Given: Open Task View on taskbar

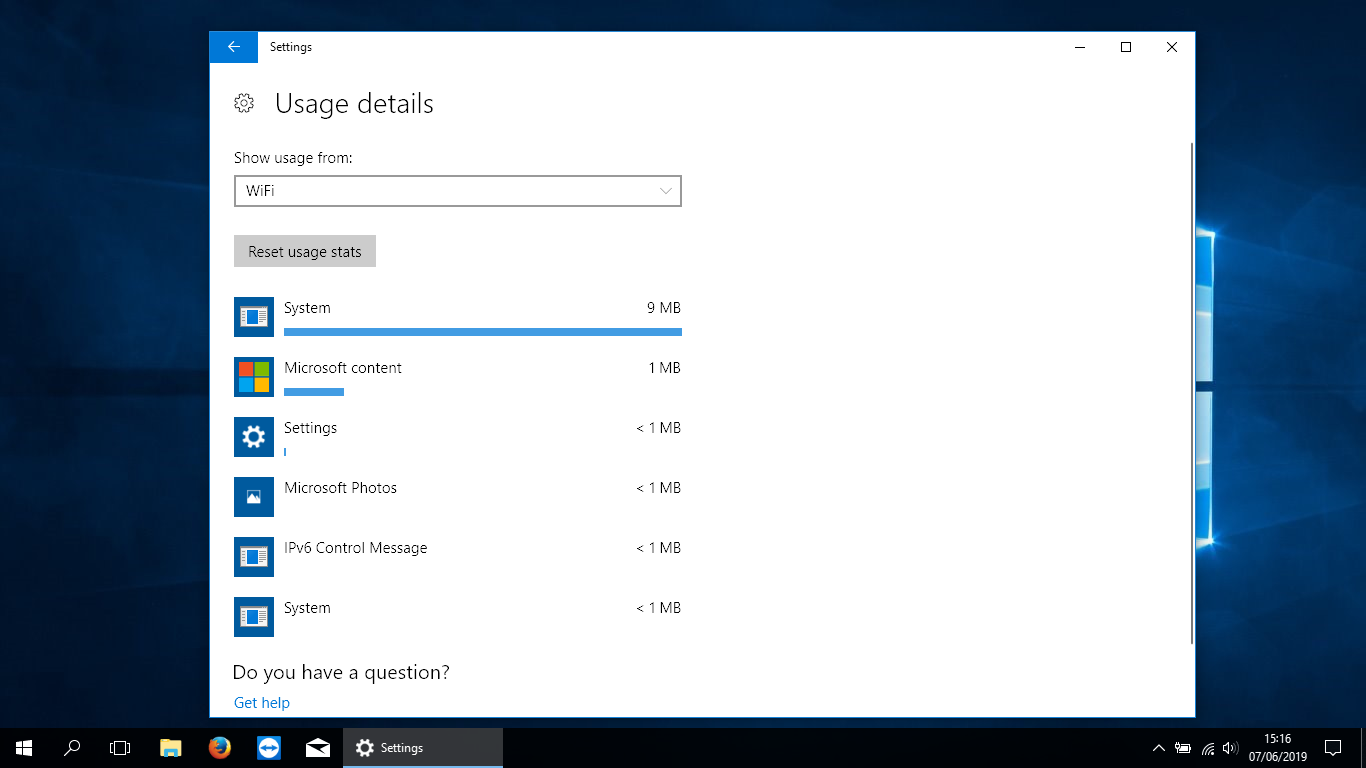Looking at the screenshot, I should (x=120, y=748).
